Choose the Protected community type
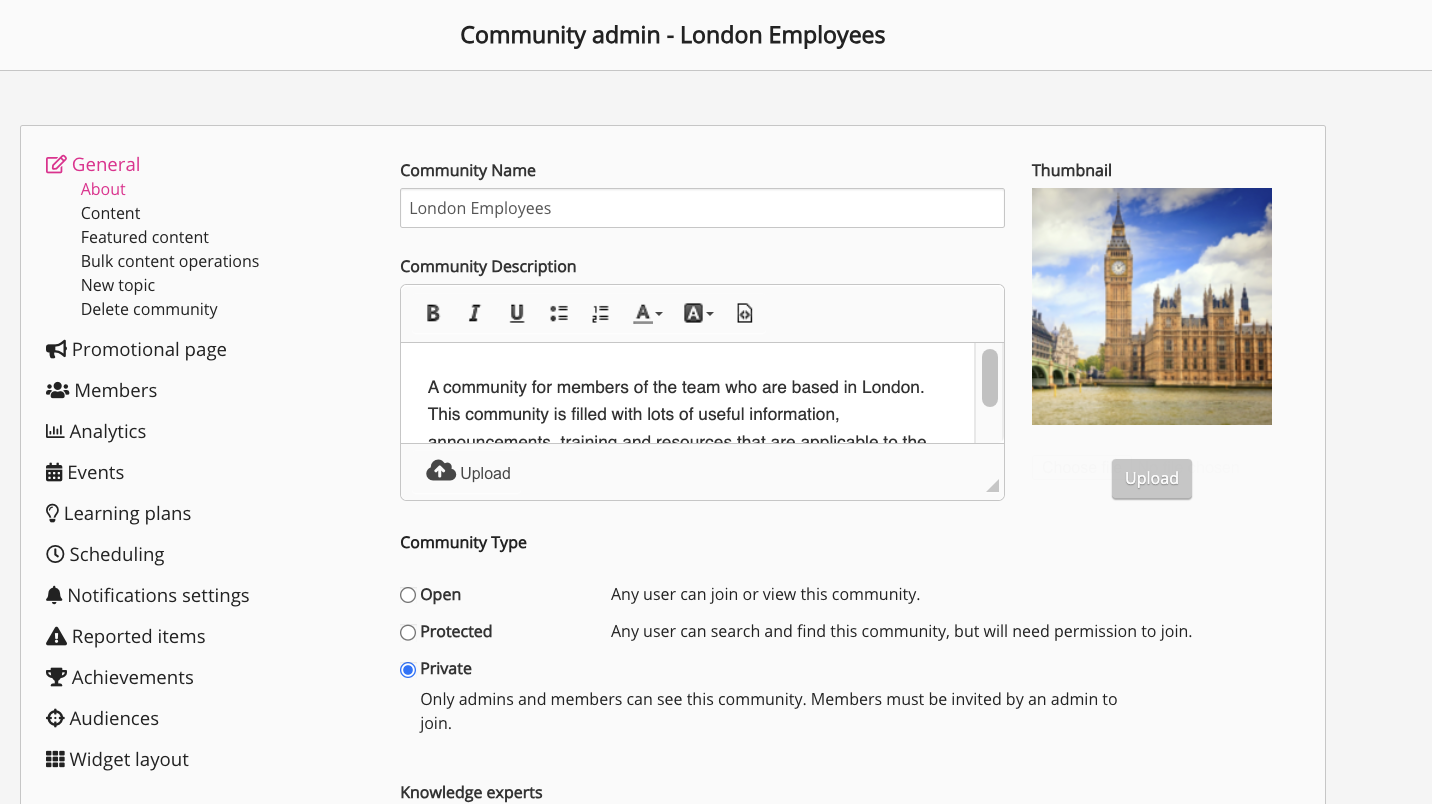The width and height of the screenshot is (1432, 804). [x=408, y=632]
